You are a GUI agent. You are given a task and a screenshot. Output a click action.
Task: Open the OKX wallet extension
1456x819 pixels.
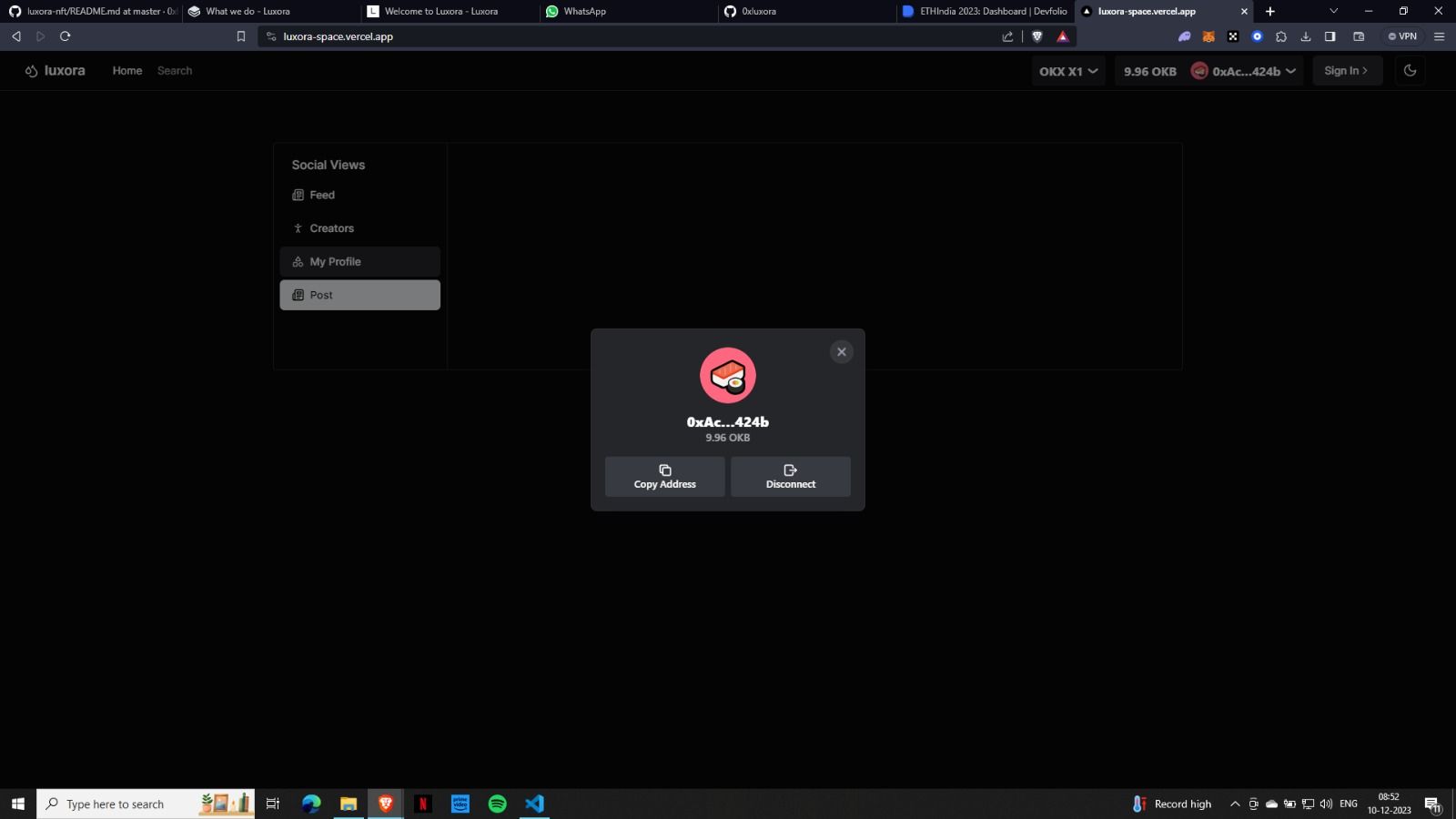1233,36
